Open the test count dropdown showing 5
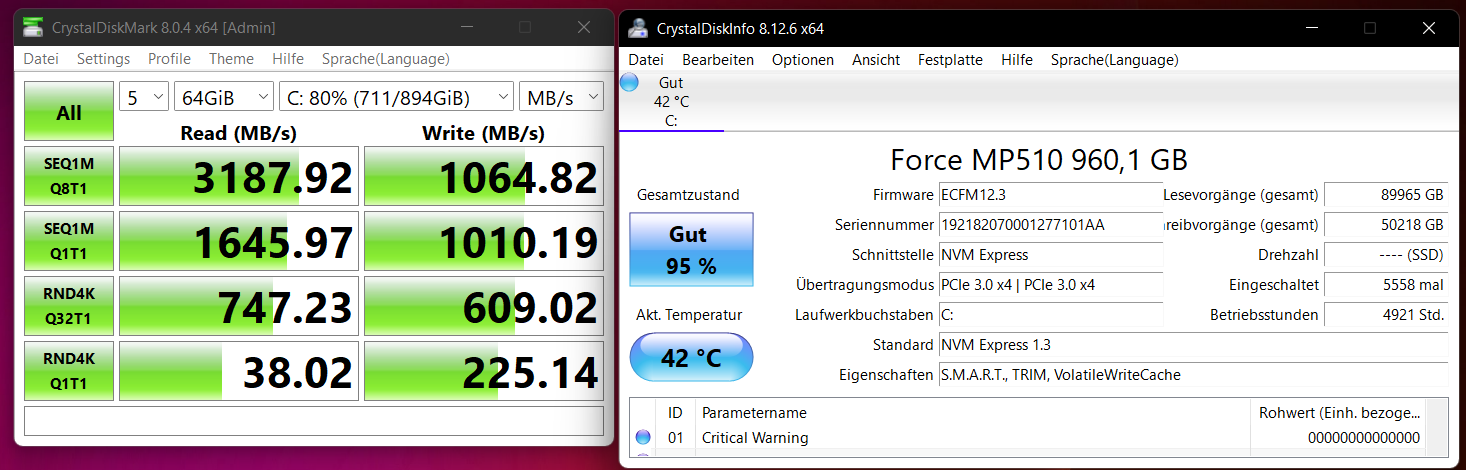 click(x=144, y=97)
